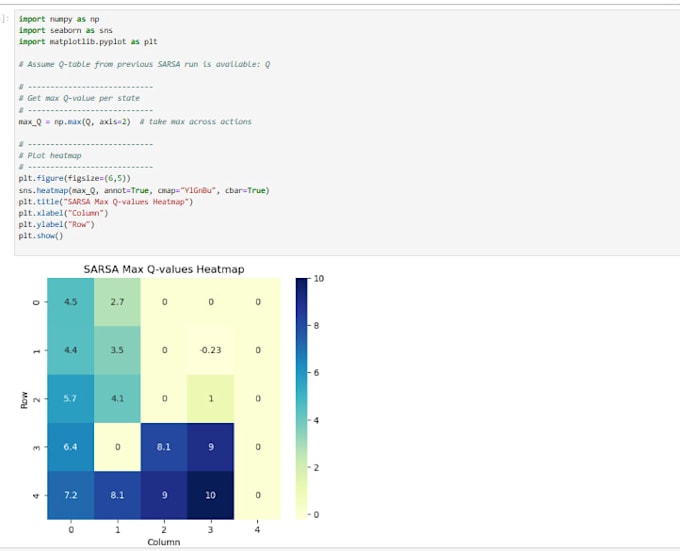The height and width of the screenshot is (551, 680).
Task: Click the 'plt.ylabel("Row")' code line
Action: coord(56,224)
